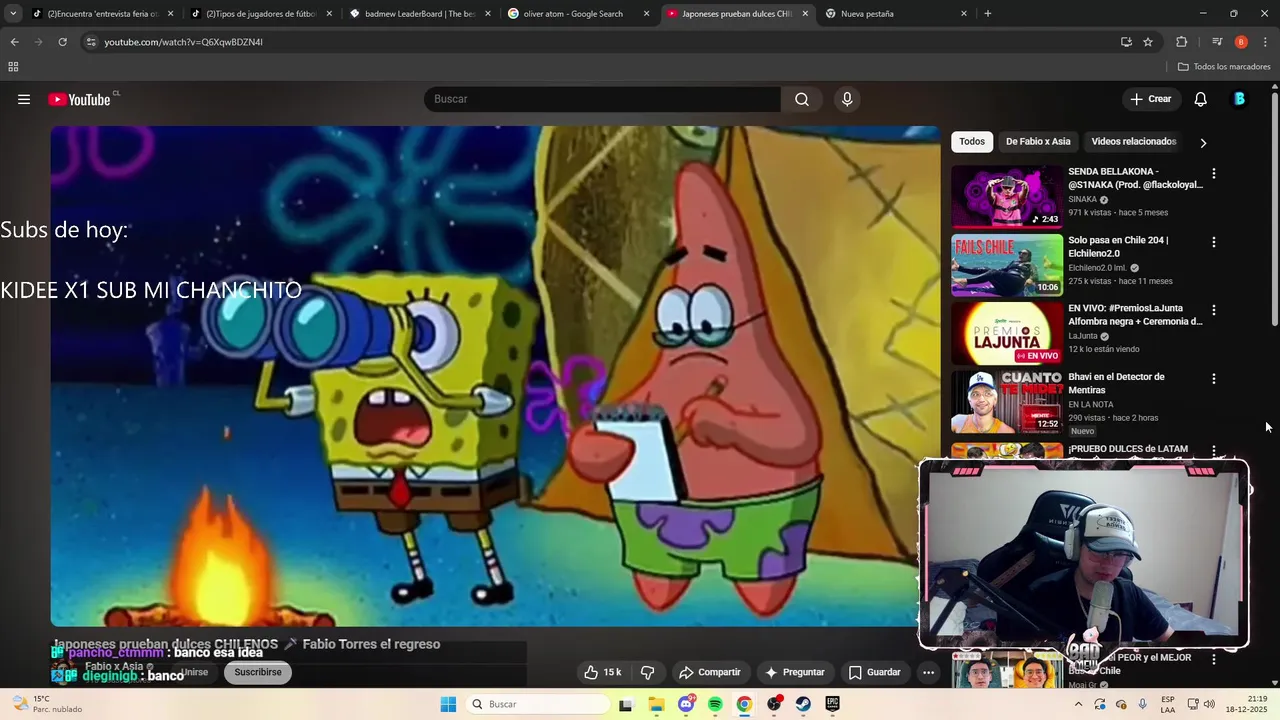Open weather widget 15°C Parc. nublado
The height and width of the screenshot is (720, 1280).
point(48,704)
